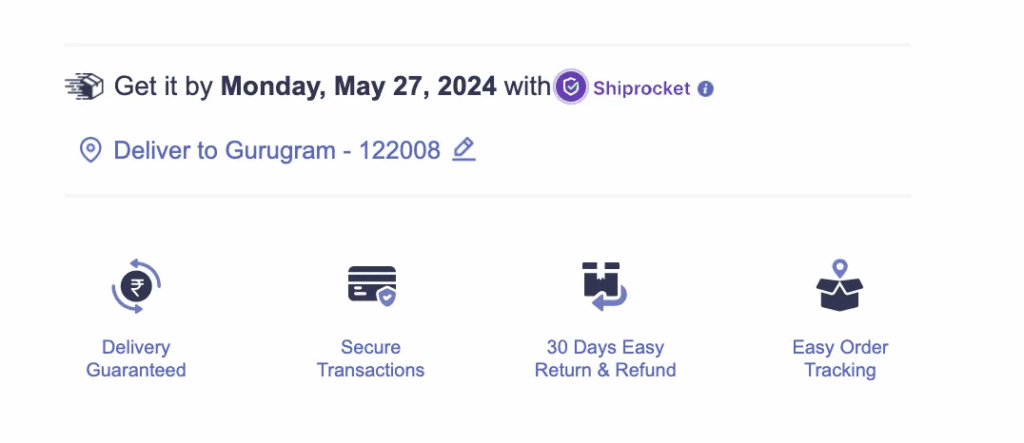Image resolution: width=1024 pixels, height=443 pixels.
Task: Click the 30 Days Return box icon
Action: pos(605,285)
